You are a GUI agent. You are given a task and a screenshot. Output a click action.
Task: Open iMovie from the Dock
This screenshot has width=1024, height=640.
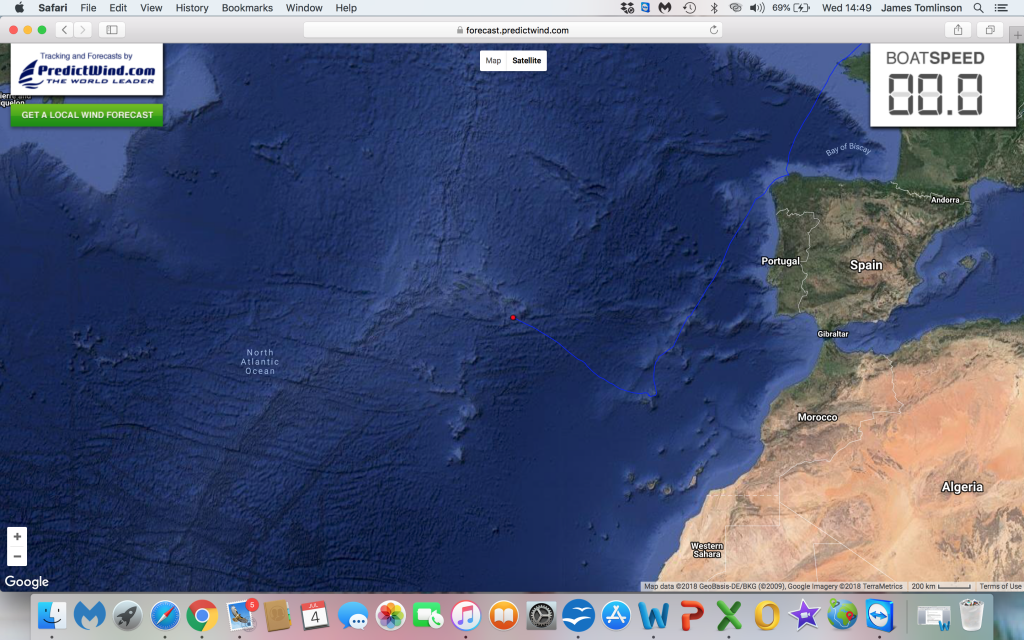(805, 615)
